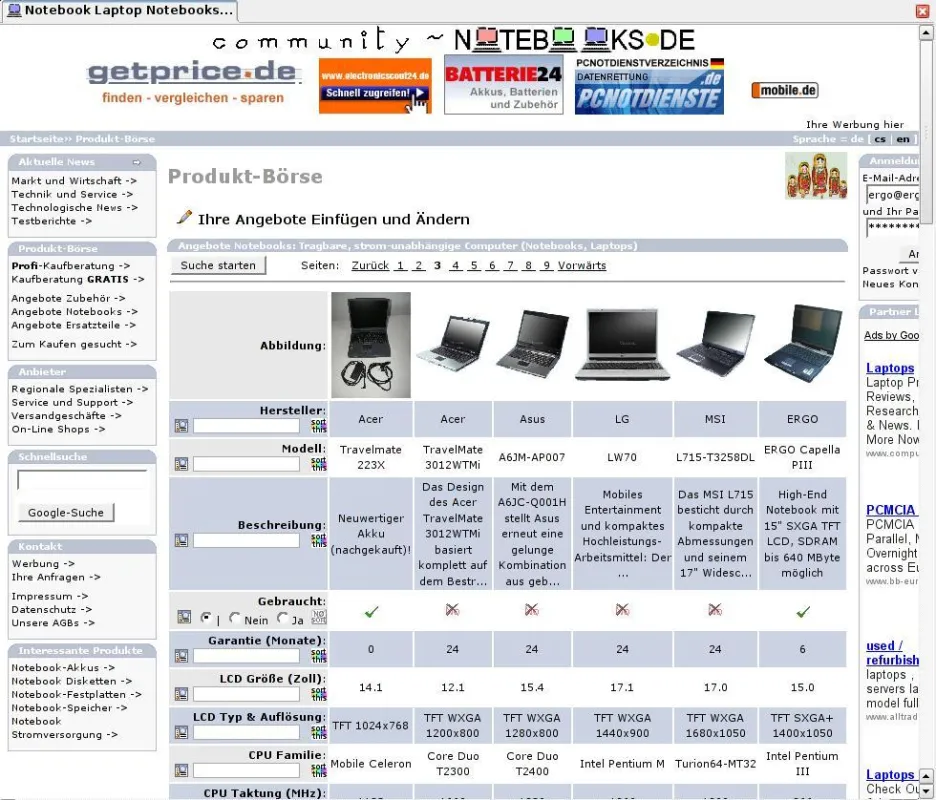Click the PCMCIA ad link

(x=891, y=510)
